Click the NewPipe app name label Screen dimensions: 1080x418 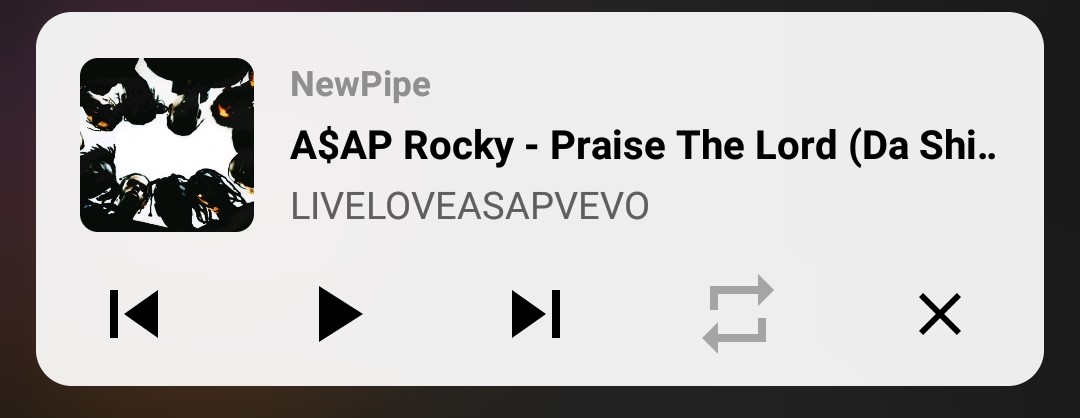click(x=360, y=85)
